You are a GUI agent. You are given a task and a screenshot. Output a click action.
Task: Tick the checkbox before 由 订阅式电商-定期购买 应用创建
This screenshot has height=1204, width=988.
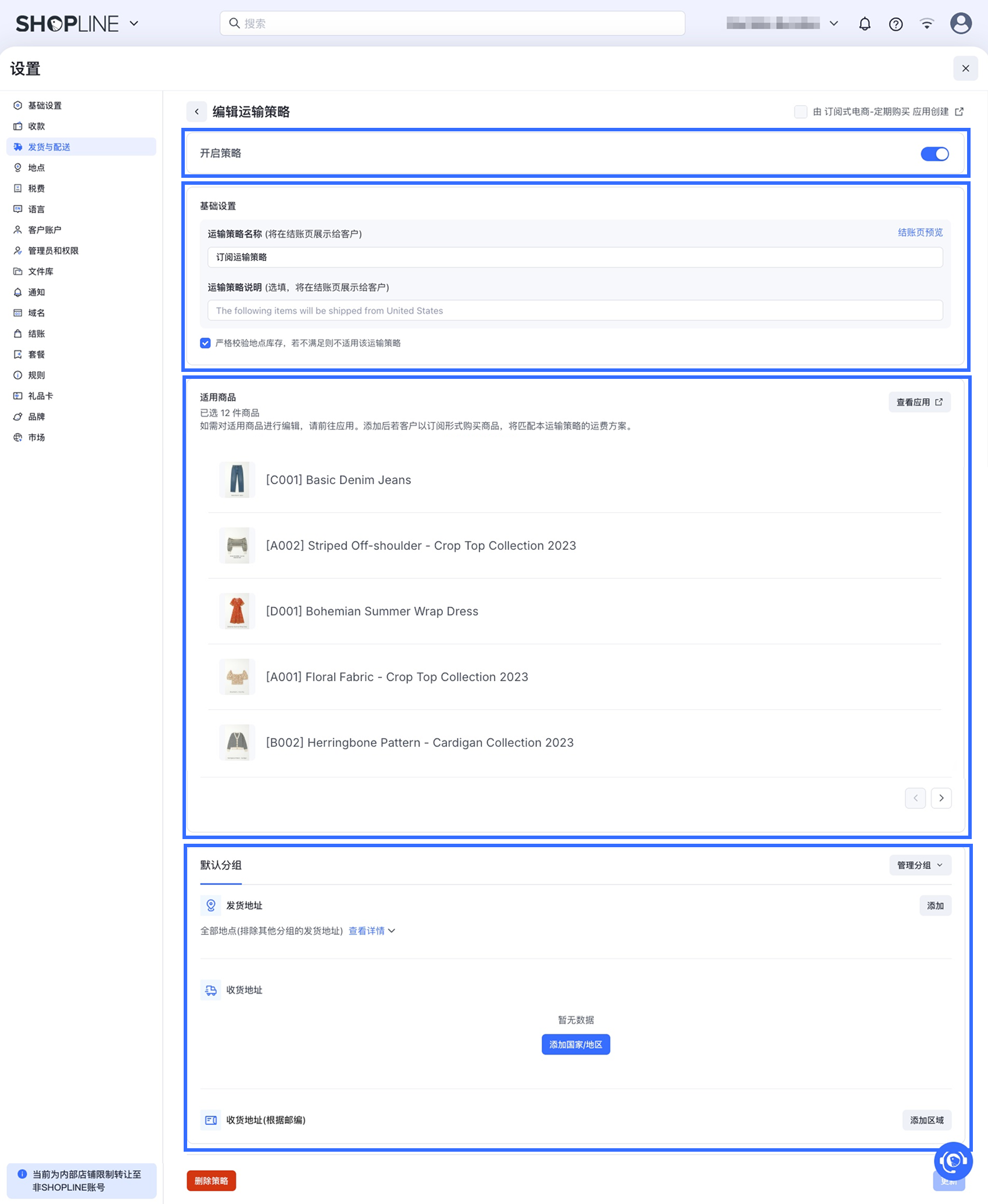tap(800, 112)
